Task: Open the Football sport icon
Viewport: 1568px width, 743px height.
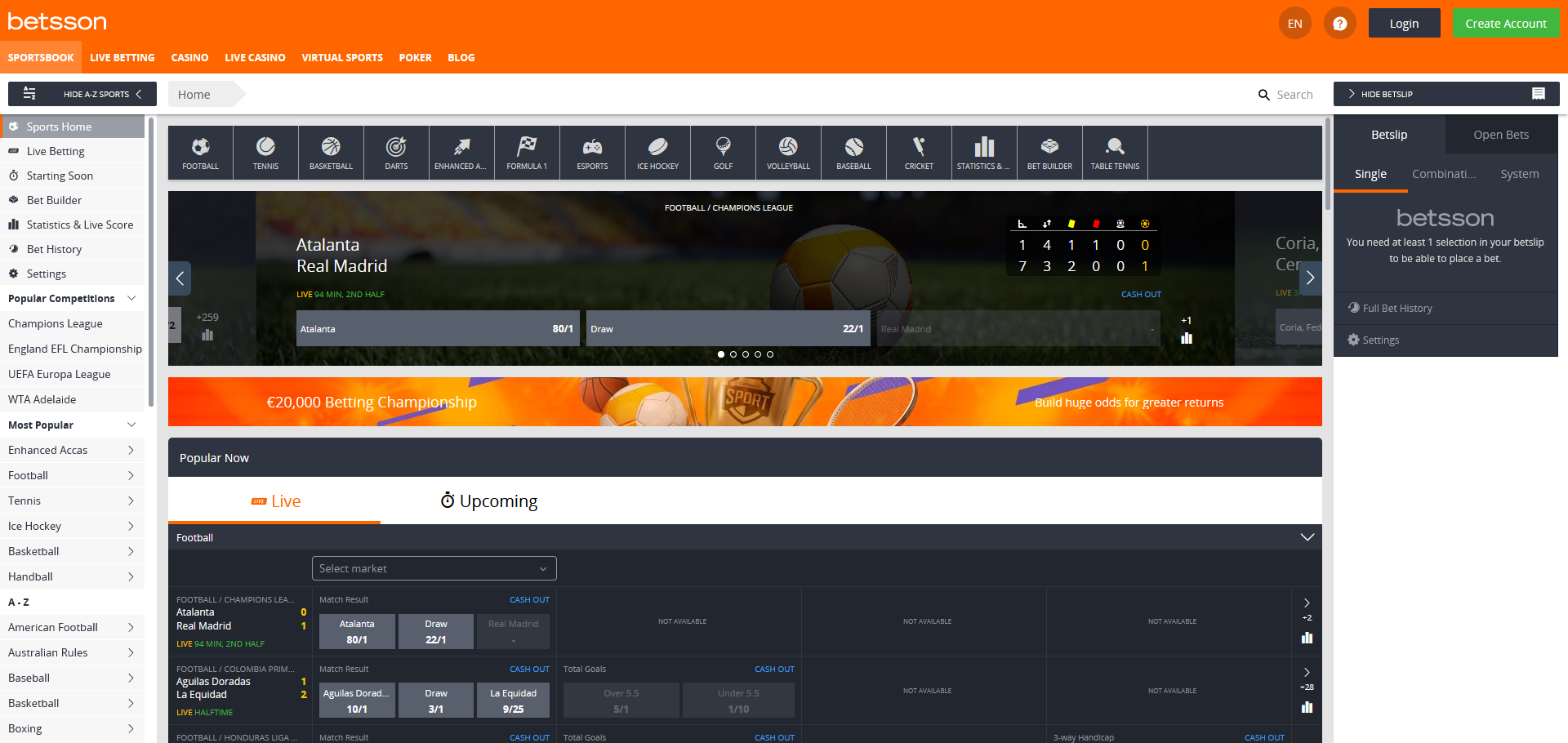Action: 200,153
